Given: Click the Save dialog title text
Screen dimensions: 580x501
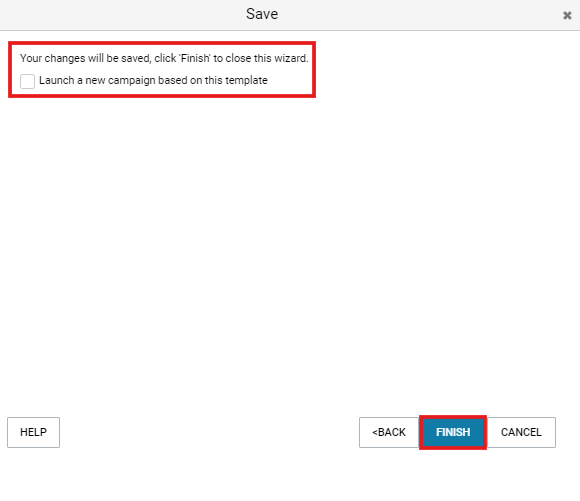Looking at the screenshot, I should 262,14.
